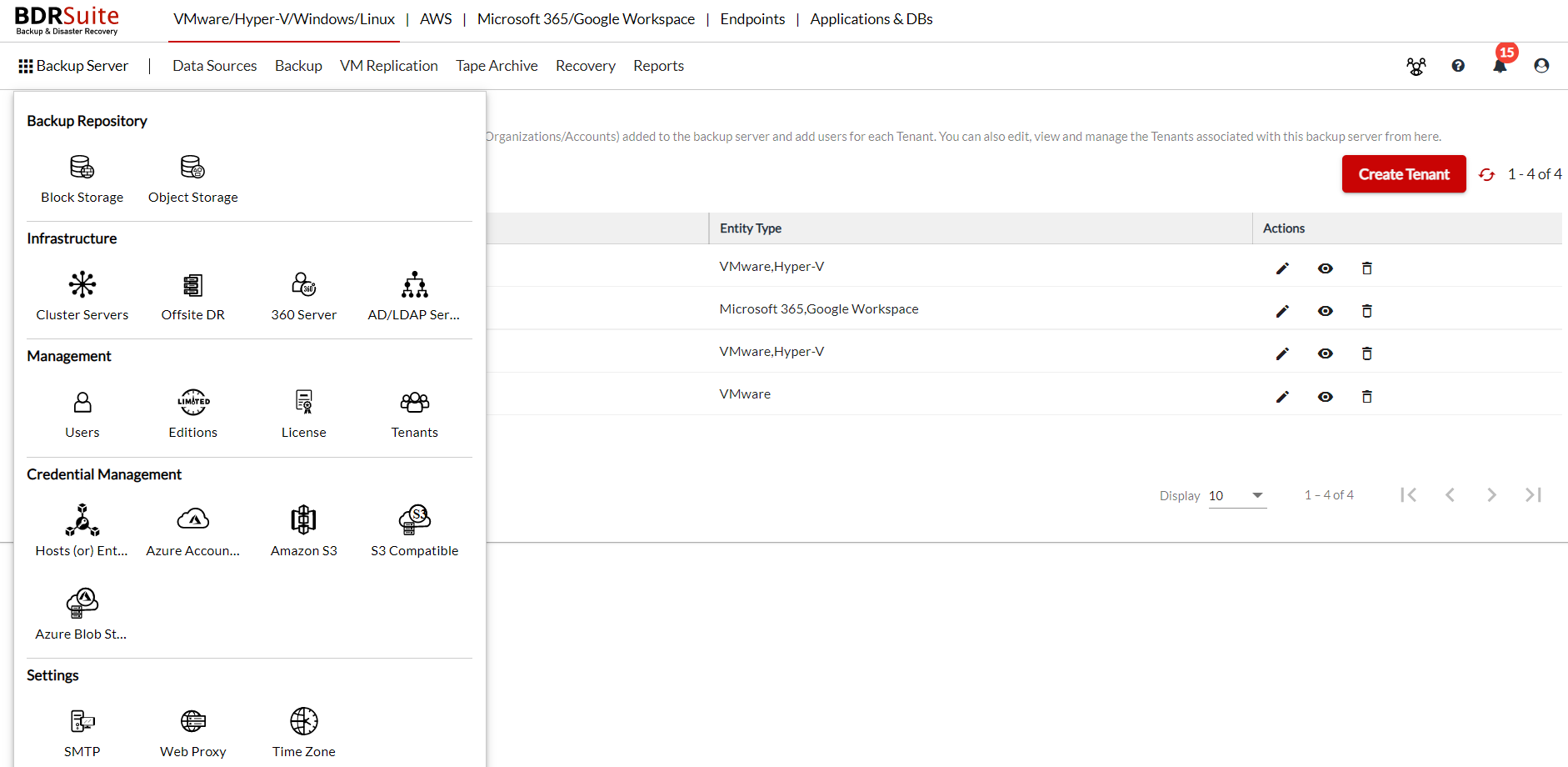Switch to Endpoints tab
The height and width of the screenshot is (767, 1568).
[x=752, y=19]
